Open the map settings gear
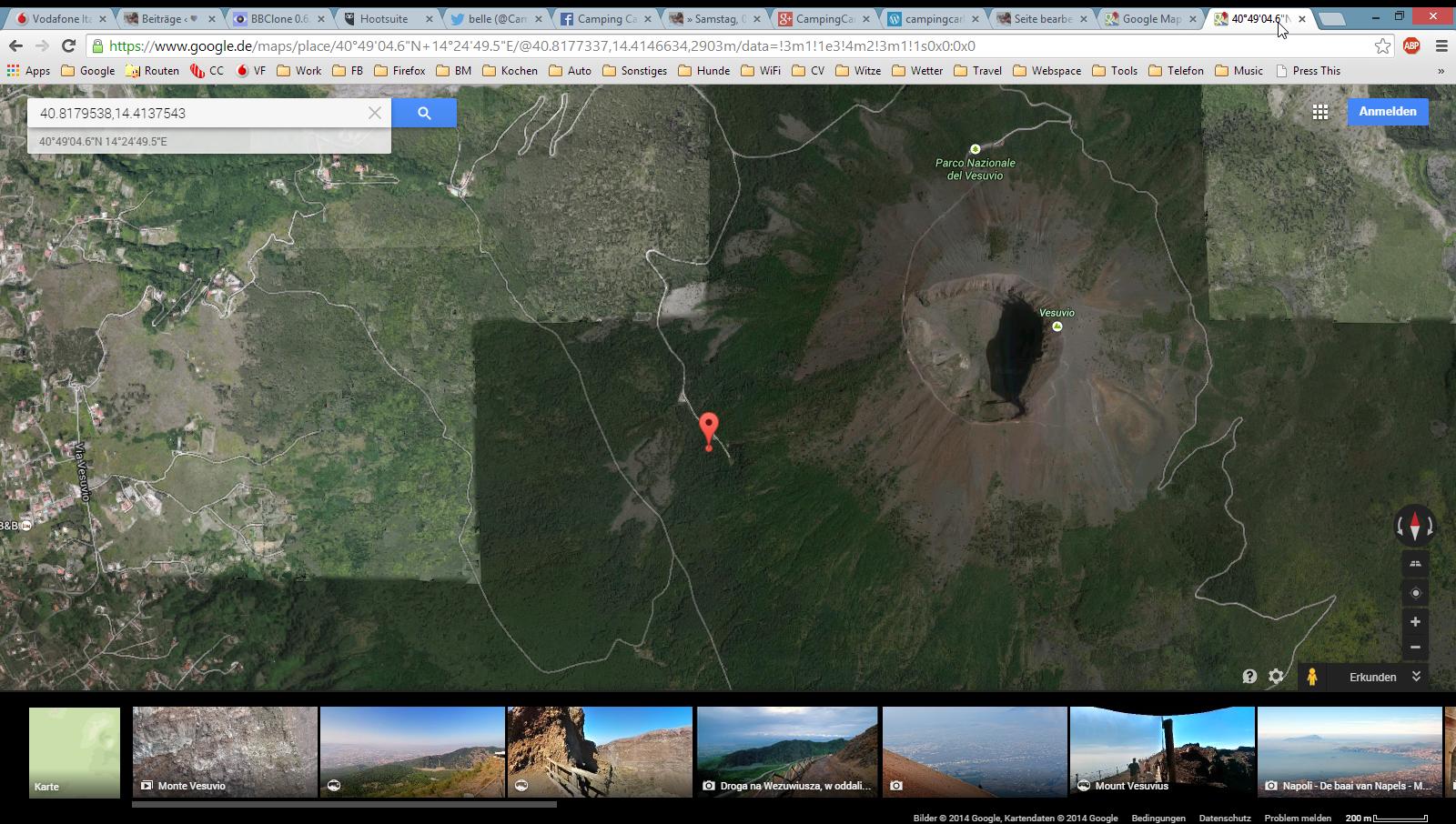Image resolution: width=1456 pixels, height=824 pixels. tap(1276, 677)
